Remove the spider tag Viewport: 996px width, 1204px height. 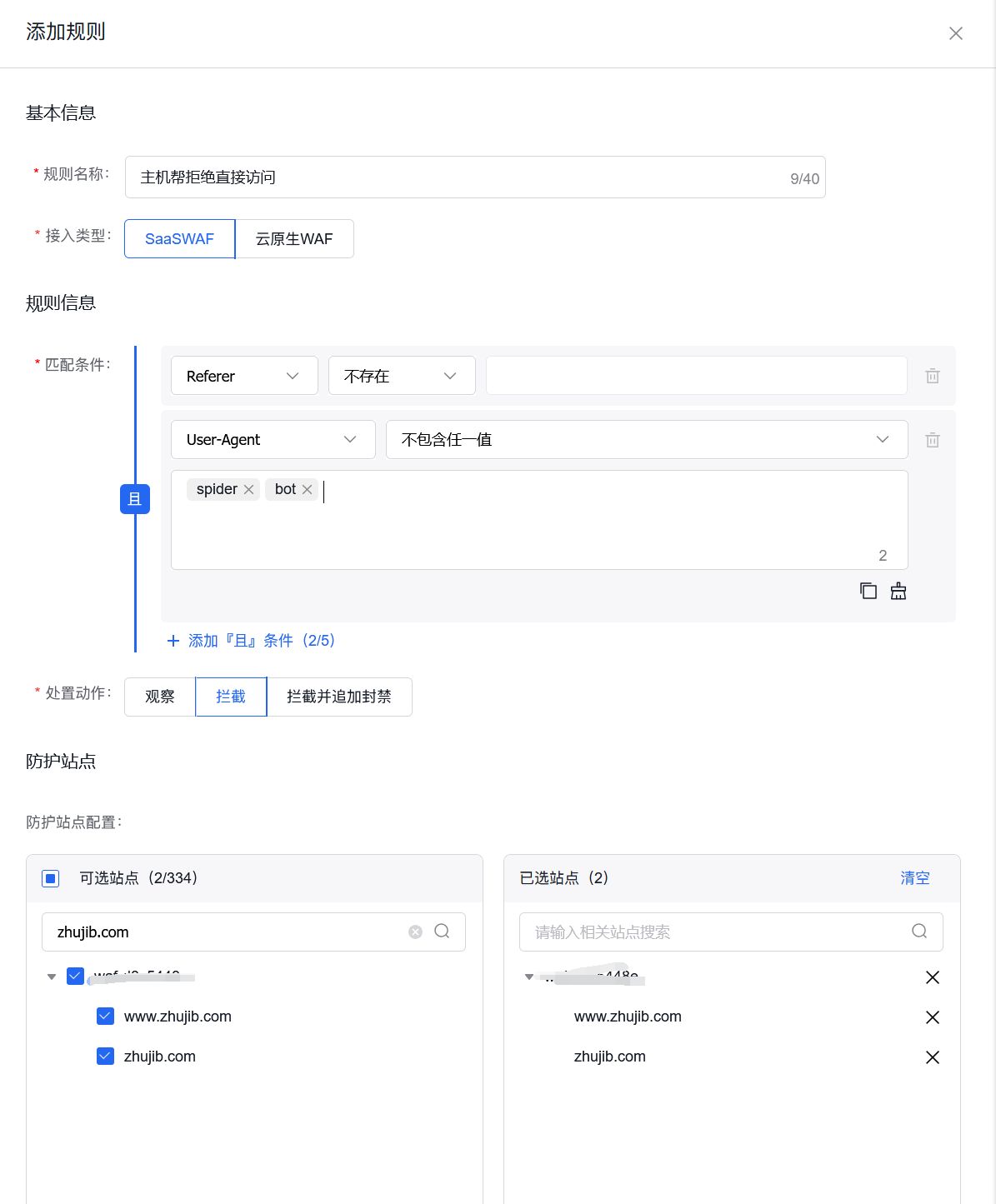click(x=248, y=490)
